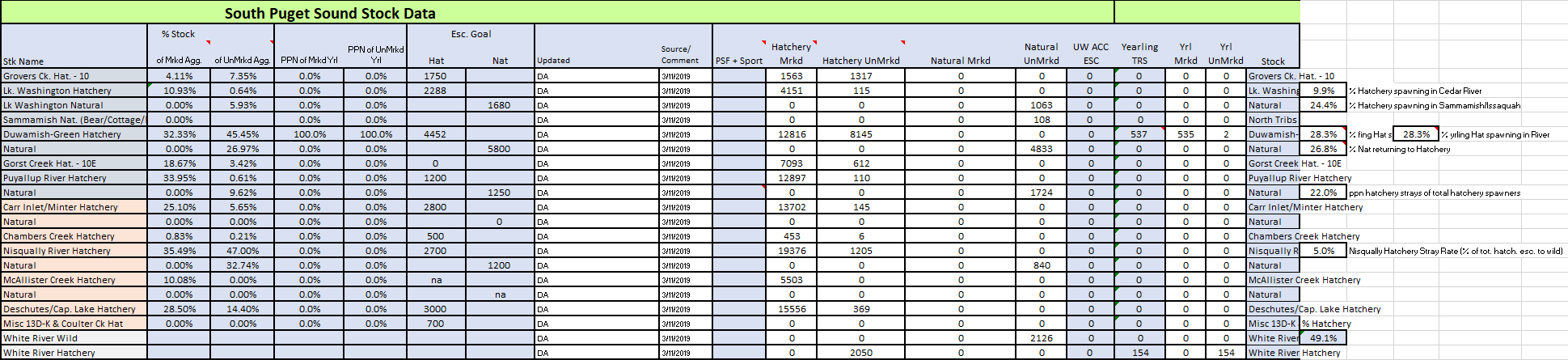
Task: Click White River Hatchery UnMrkd value 2050
Action: tap(860, 353)
